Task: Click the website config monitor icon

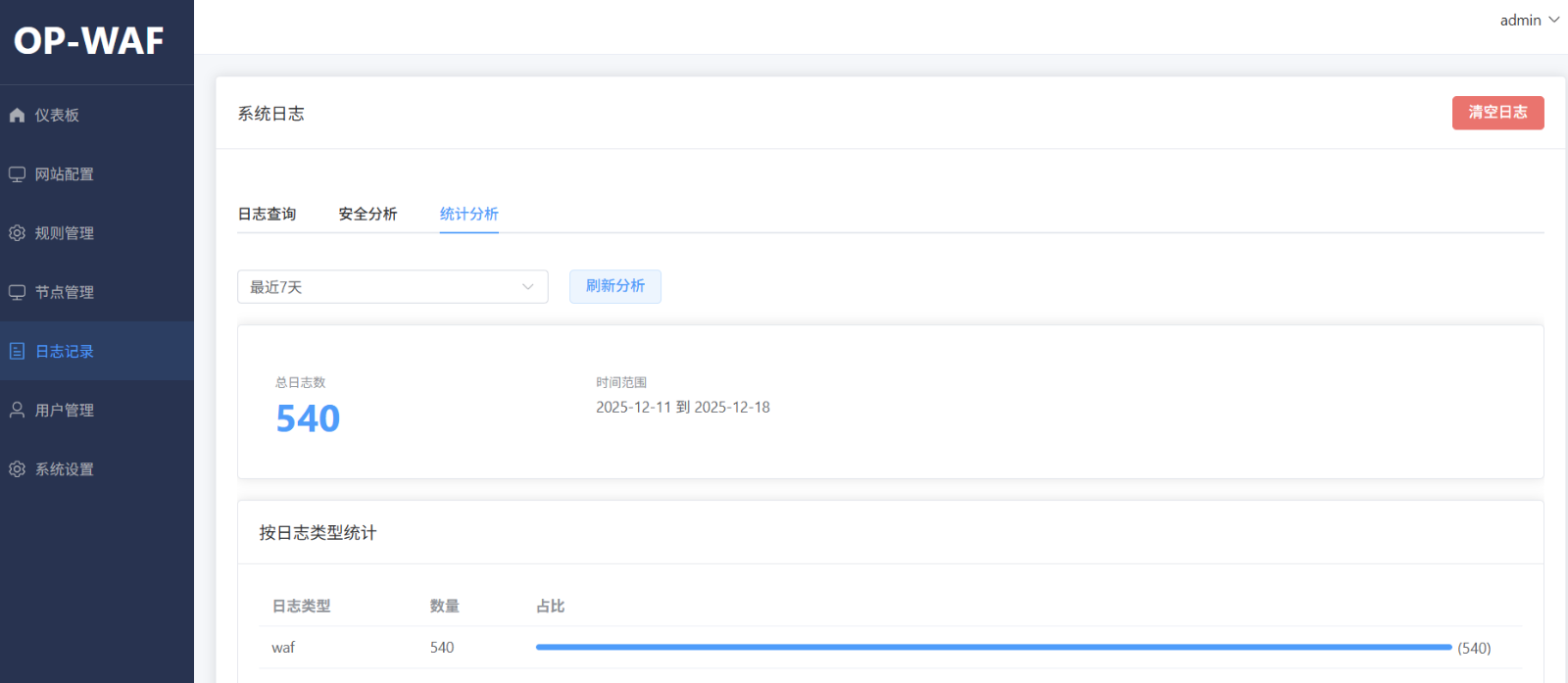Action: 17,174
